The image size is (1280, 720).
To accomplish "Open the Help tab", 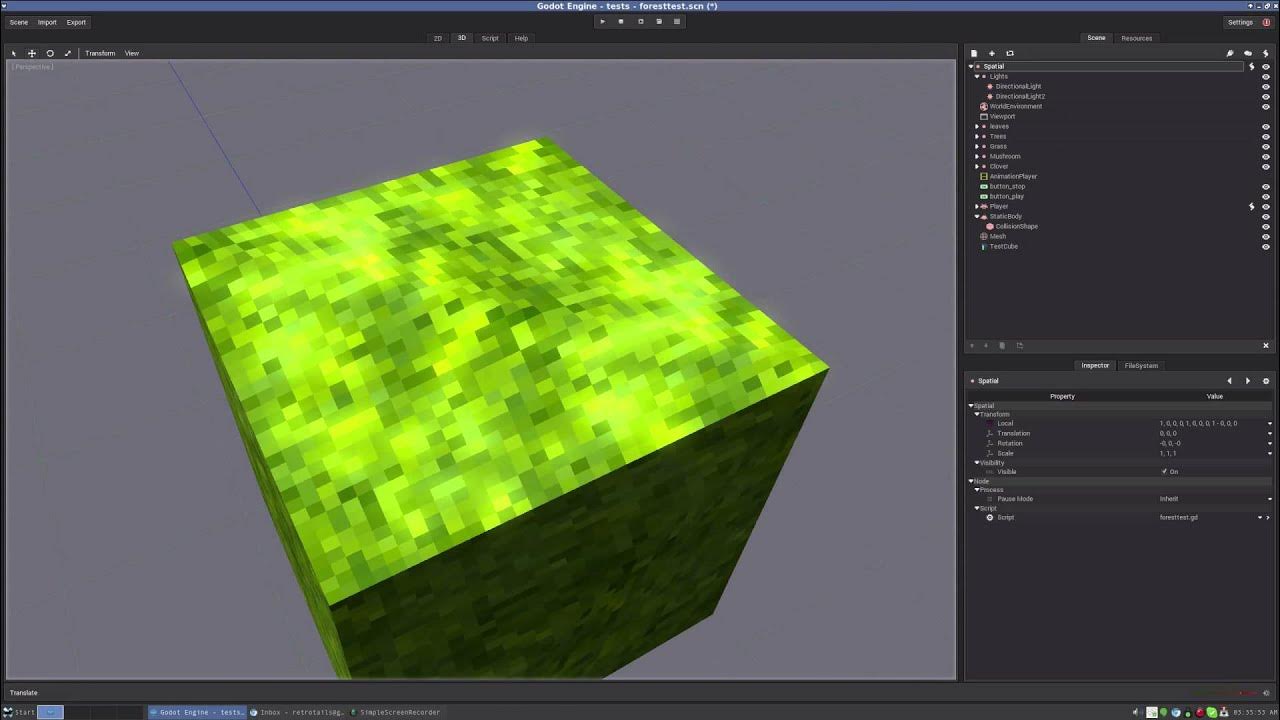I will coord(521,38).
